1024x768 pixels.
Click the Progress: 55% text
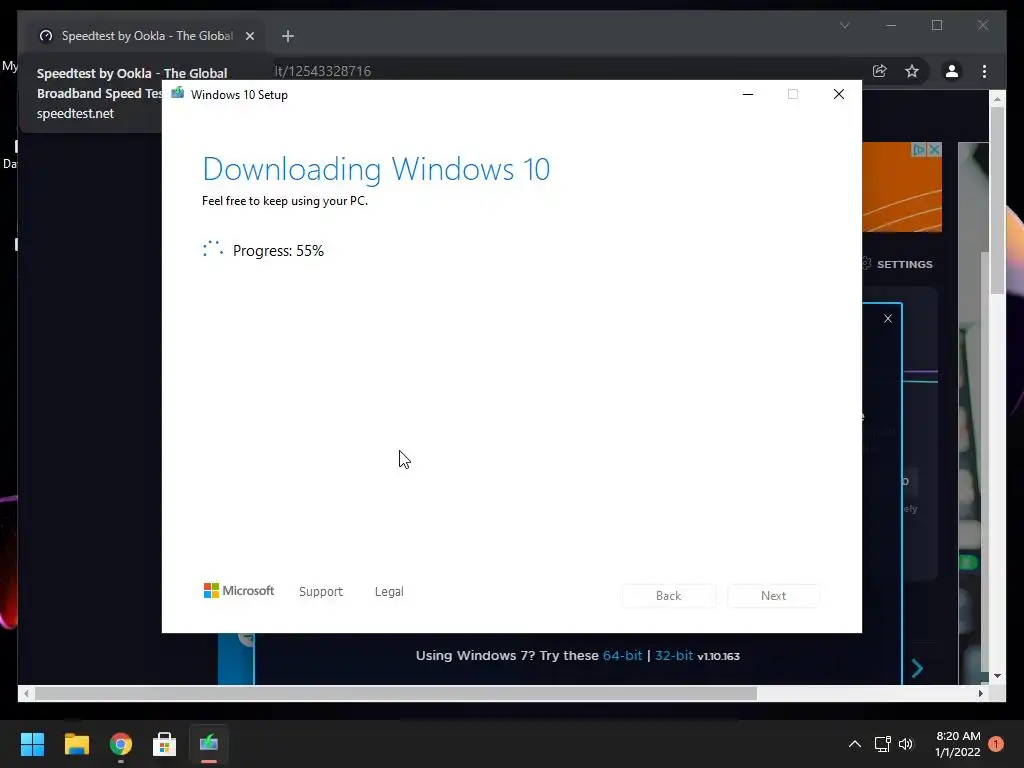click(x=278, y=251)
